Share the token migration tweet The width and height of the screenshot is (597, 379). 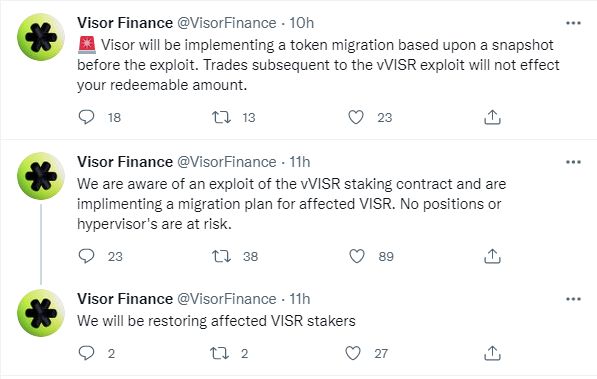click(x=492, y=117)
